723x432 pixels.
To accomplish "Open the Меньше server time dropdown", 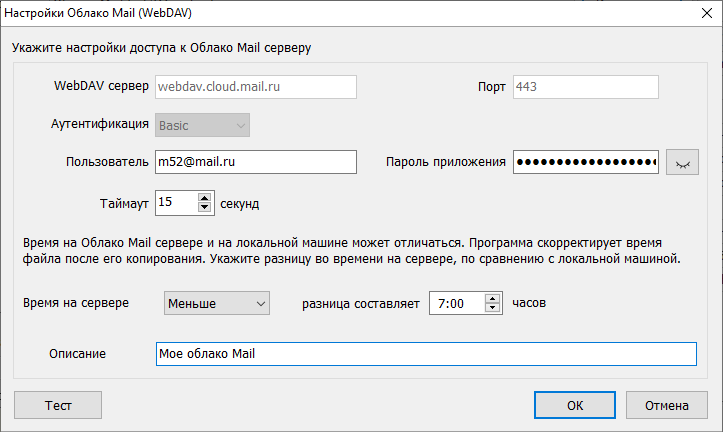I will click(x=216, y=303).
